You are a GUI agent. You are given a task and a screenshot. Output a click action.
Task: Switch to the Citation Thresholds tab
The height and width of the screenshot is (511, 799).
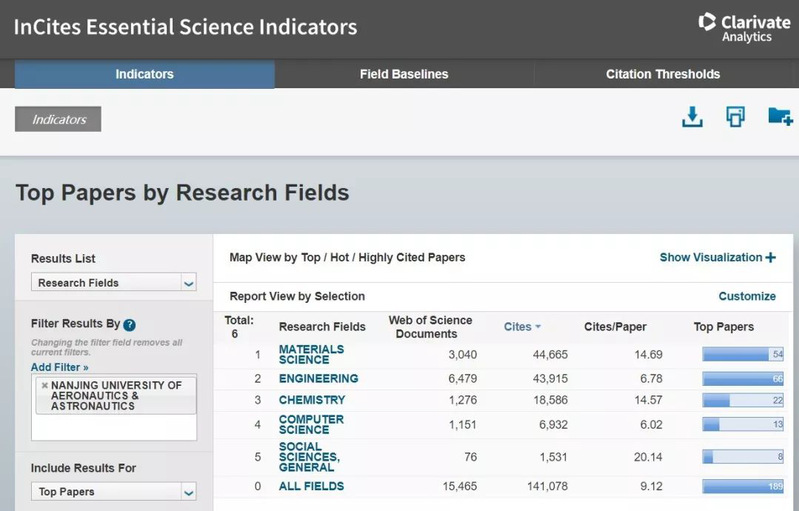[662, 74]
